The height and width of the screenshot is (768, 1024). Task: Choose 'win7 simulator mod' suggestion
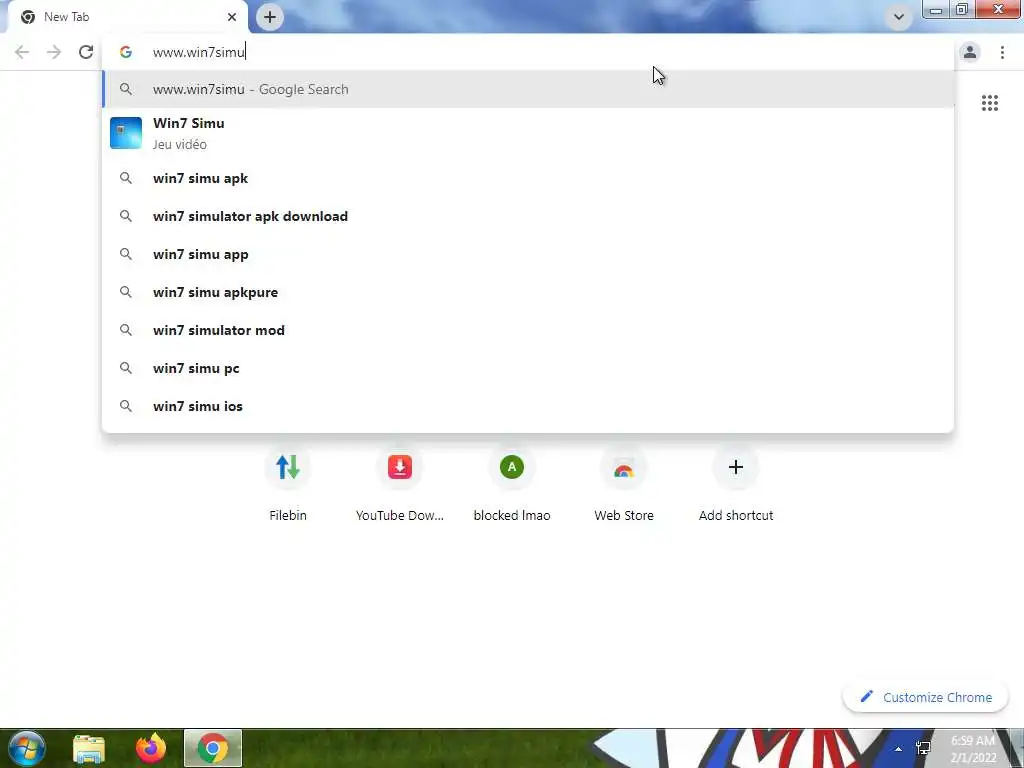pos(528,330)
